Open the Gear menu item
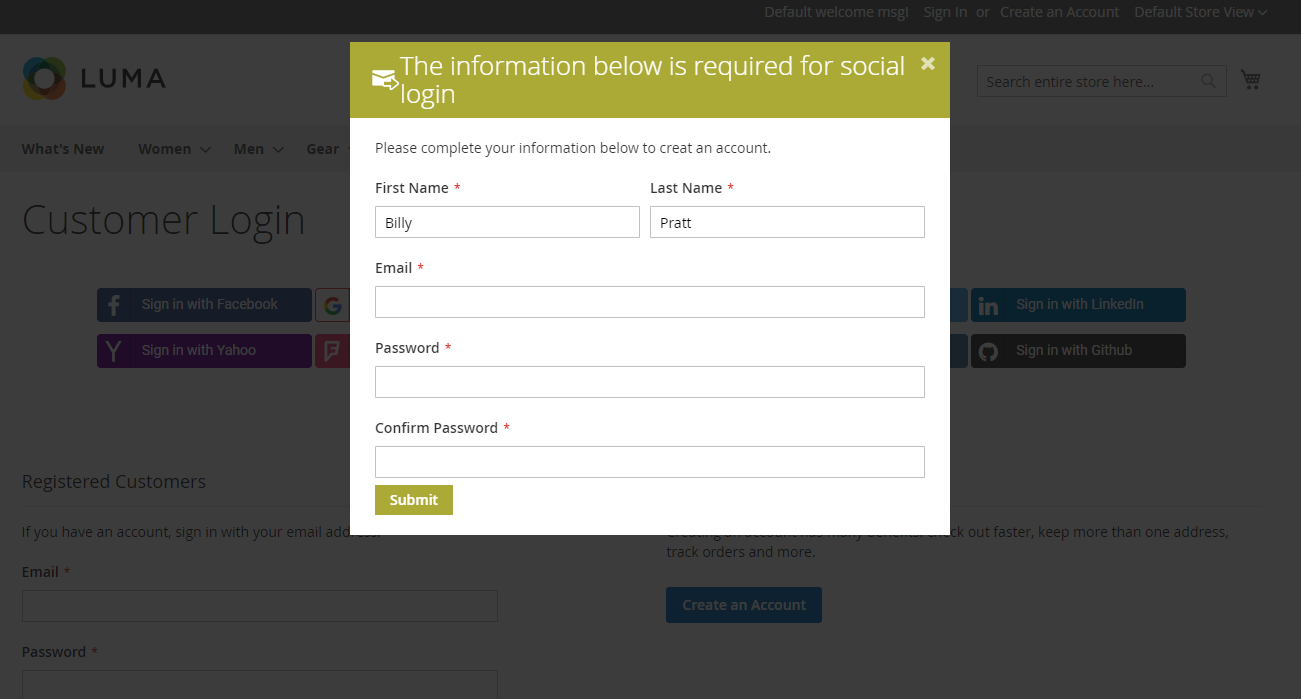The width and height of the screenshot is (1301, 699). pos(323,149)
